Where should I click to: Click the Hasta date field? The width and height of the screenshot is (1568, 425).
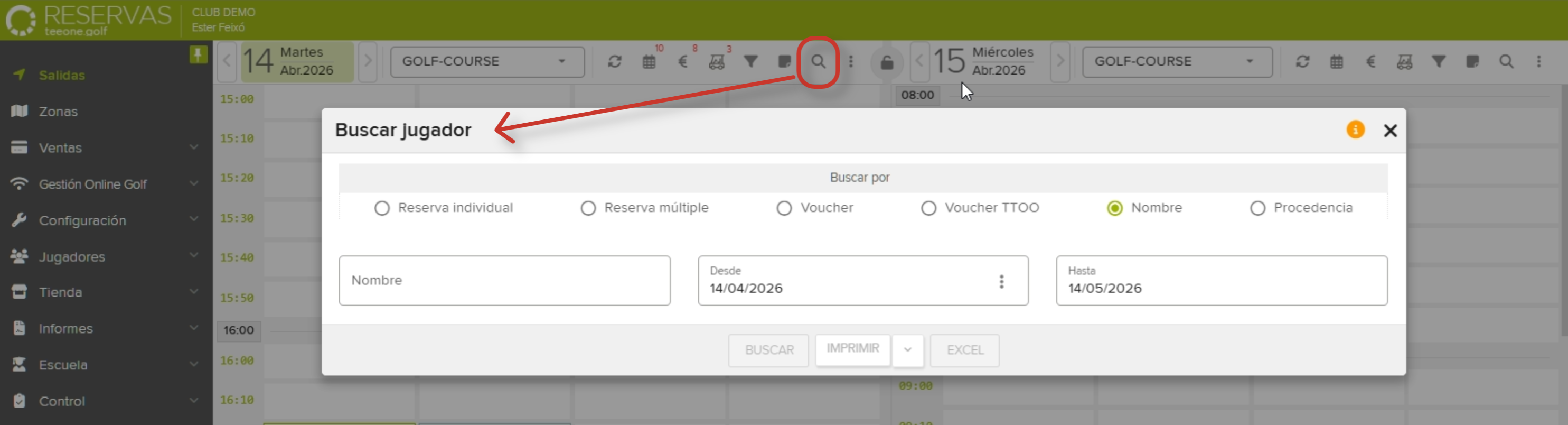pos(1222,281)
